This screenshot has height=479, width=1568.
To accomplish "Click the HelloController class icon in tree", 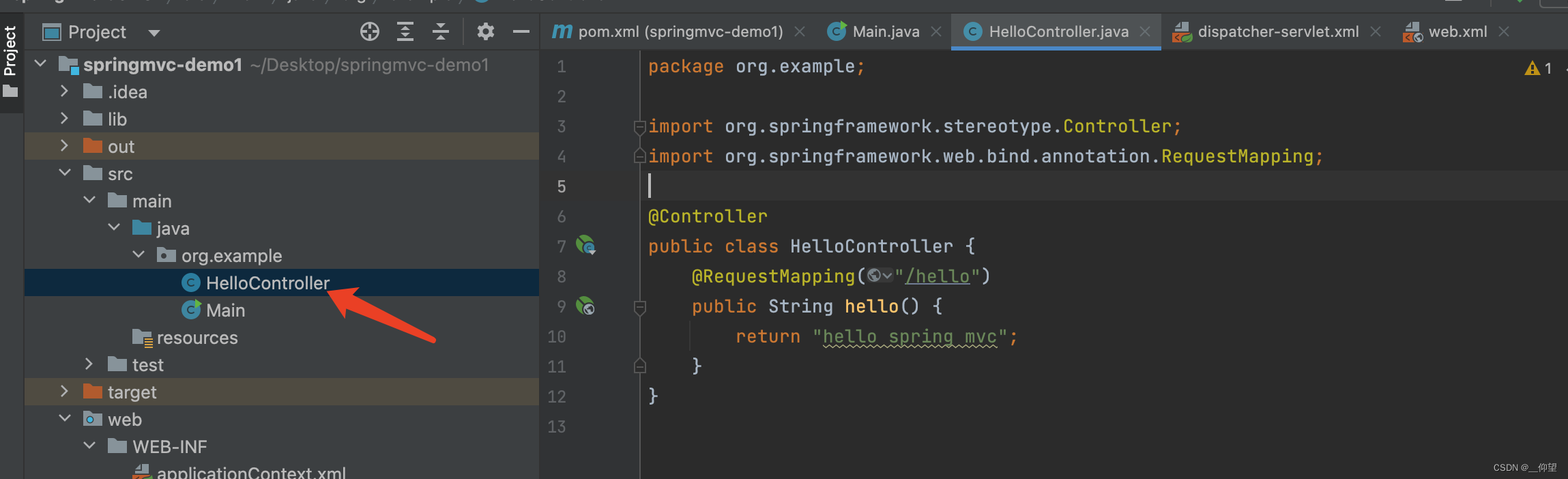I will (x=191, y=282).
